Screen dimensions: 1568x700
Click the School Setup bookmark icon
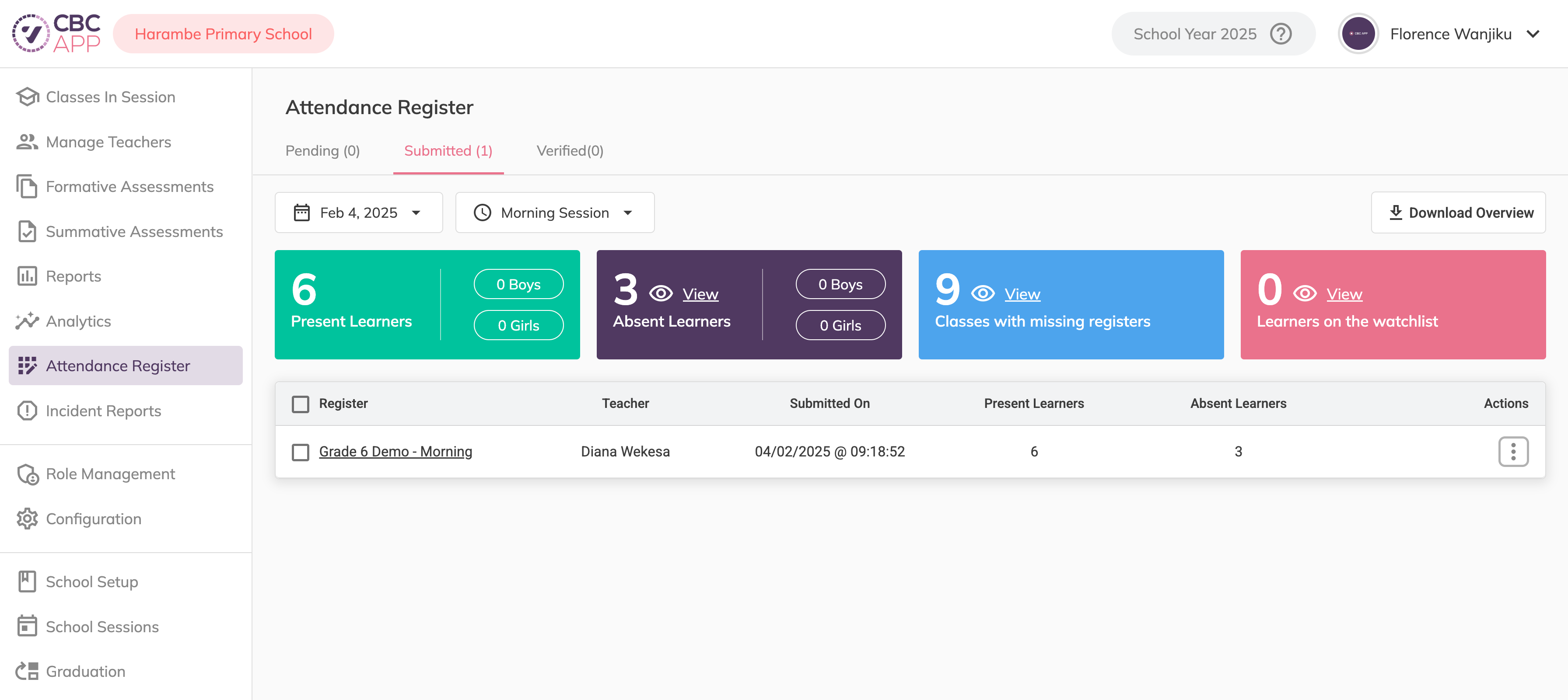click(x=28, y=582)
